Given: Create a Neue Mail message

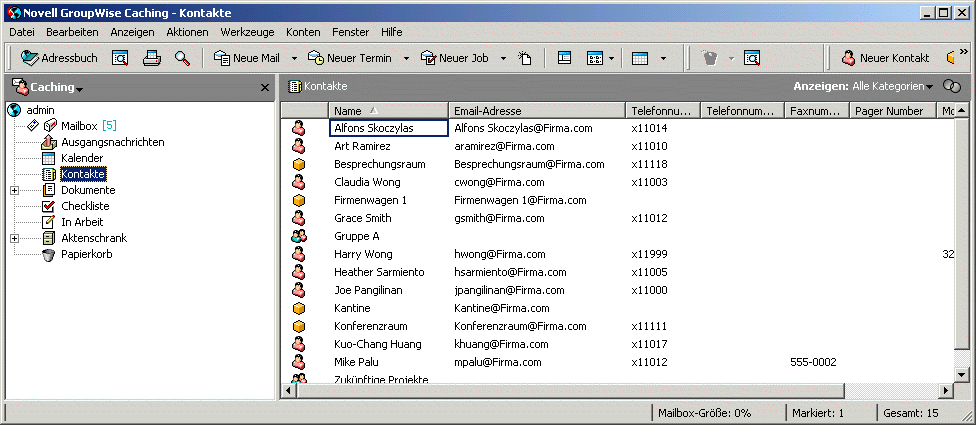Looking at the screenshot, I should (x=247, y=58).
